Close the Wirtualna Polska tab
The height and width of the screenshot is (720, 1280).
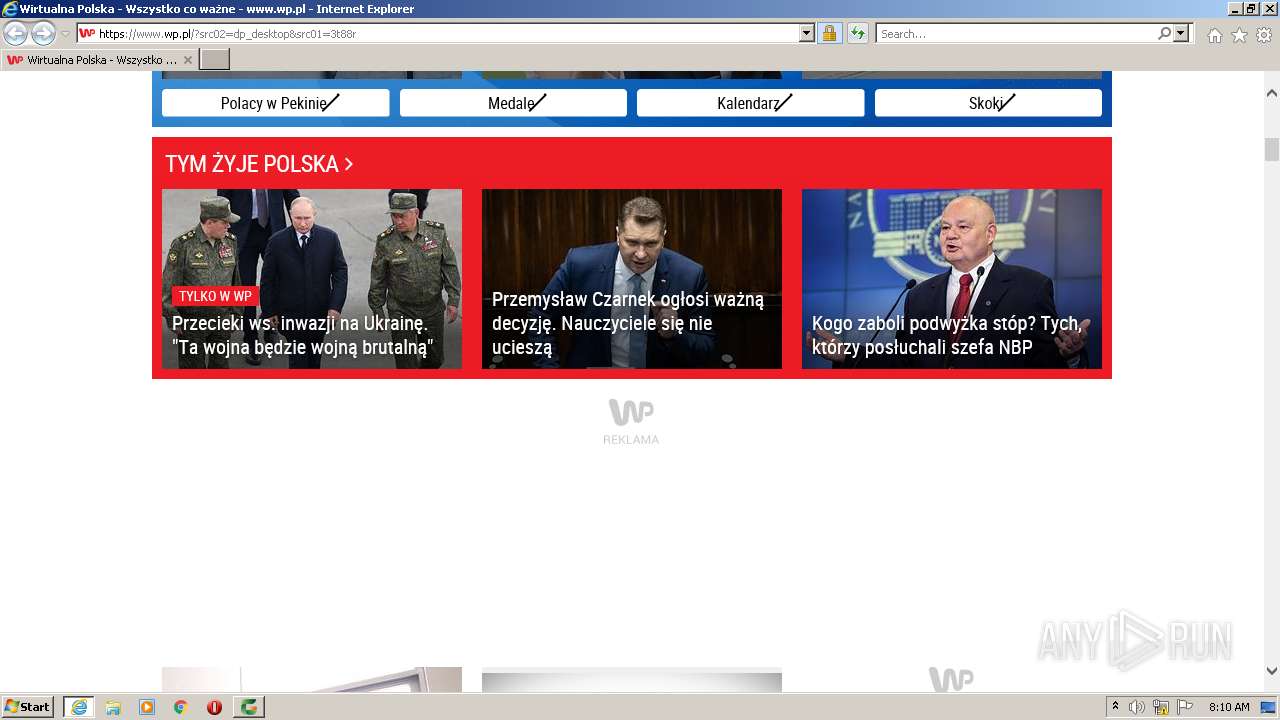187,60
